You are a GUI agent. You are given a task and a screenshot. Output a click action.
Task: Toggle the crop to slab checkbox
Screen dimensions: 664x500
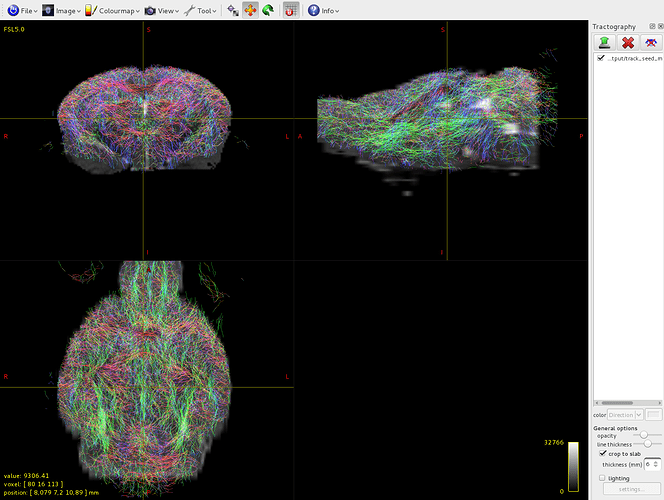603,453
